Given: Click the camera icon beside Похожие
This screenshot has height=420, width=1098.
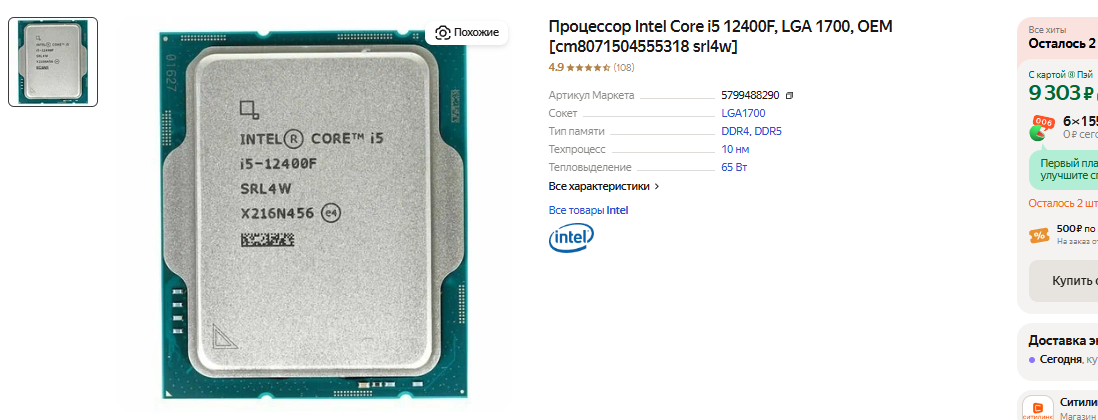Looking at the screenshot, I should coord(443,32).
